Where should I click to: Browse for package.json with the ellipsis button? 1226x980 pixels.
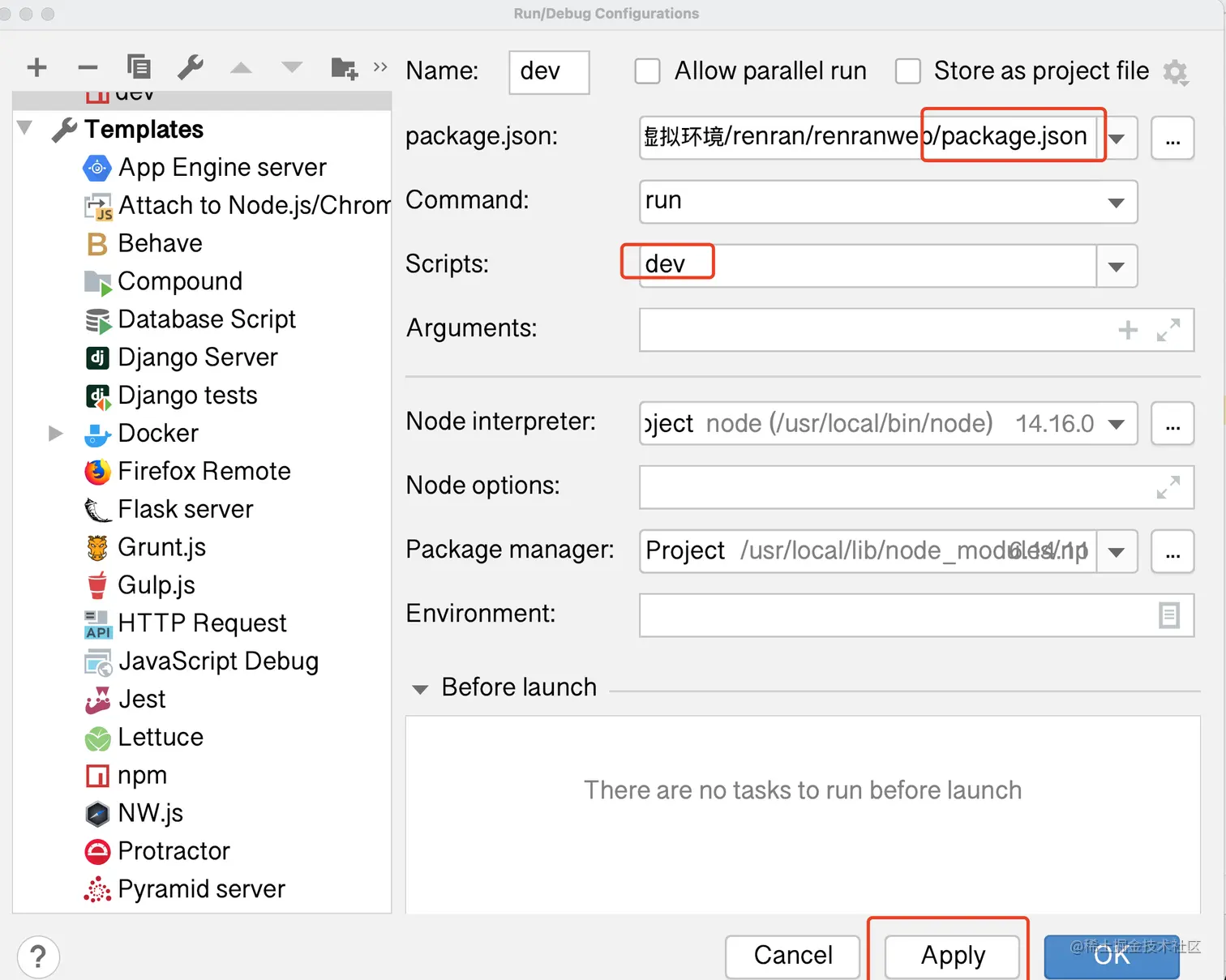tap(1172, 139)
